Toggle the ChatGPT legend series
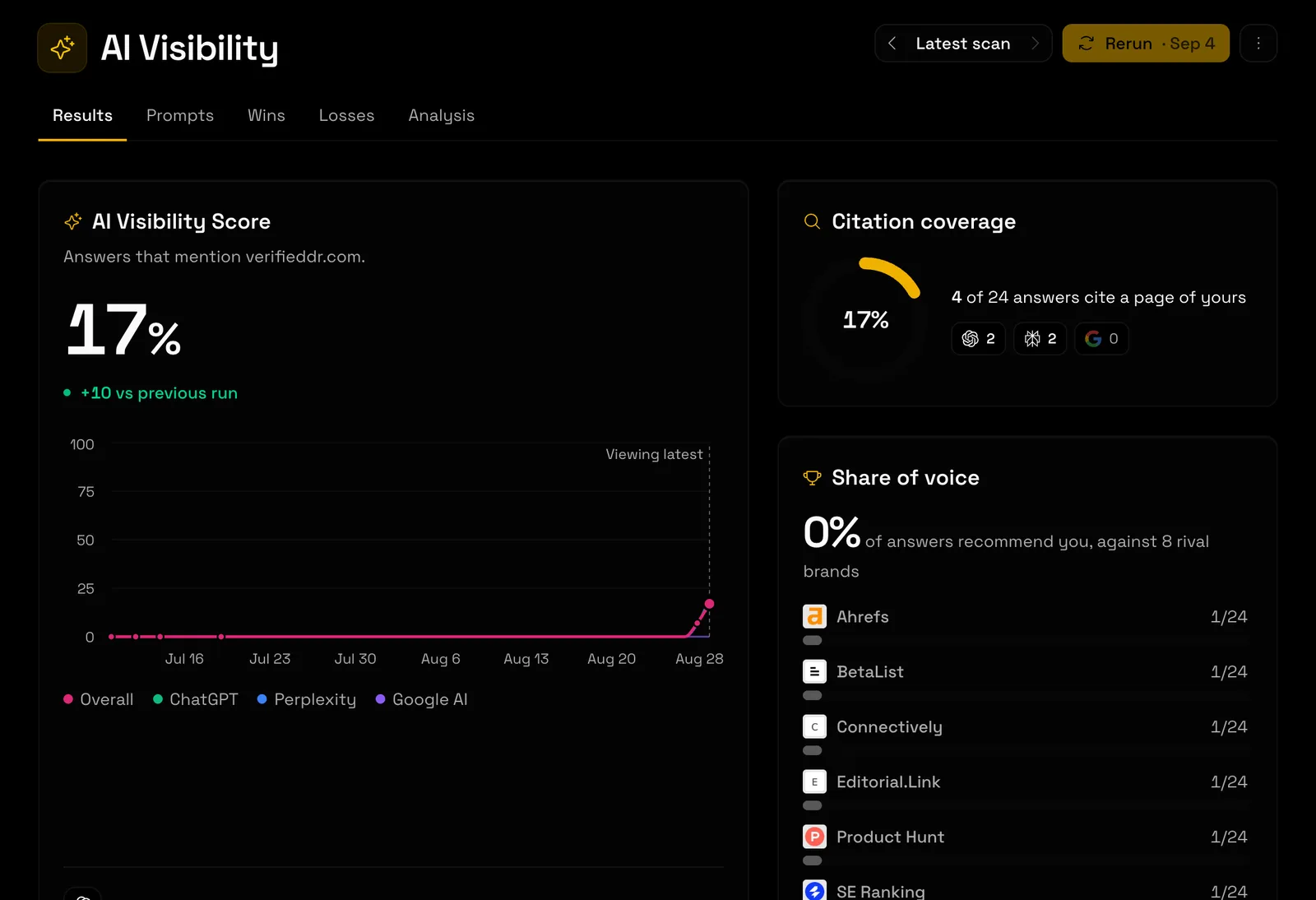The image size is (1316, 900). (196, 699)
